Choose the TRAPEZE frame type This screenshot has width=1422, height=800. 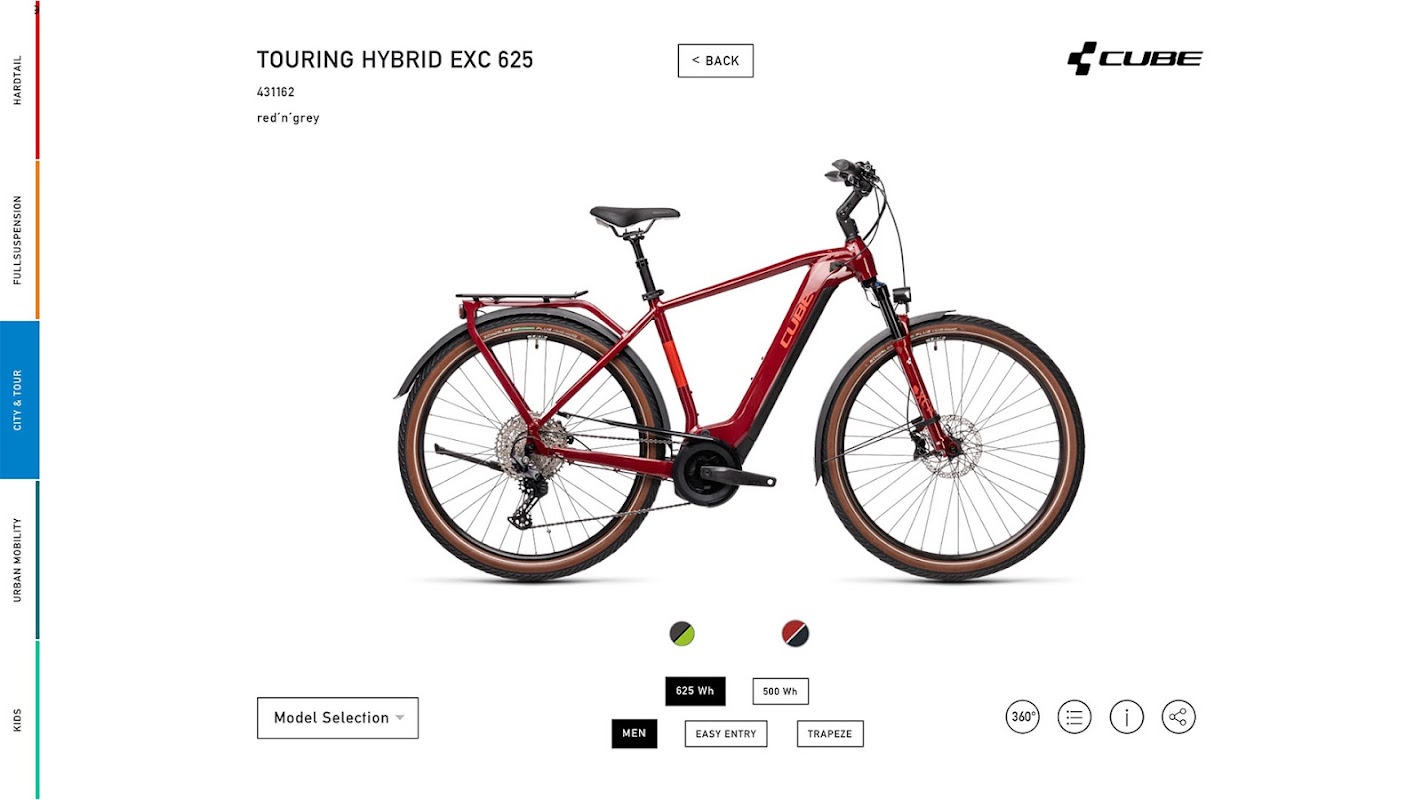click(830, 733)
